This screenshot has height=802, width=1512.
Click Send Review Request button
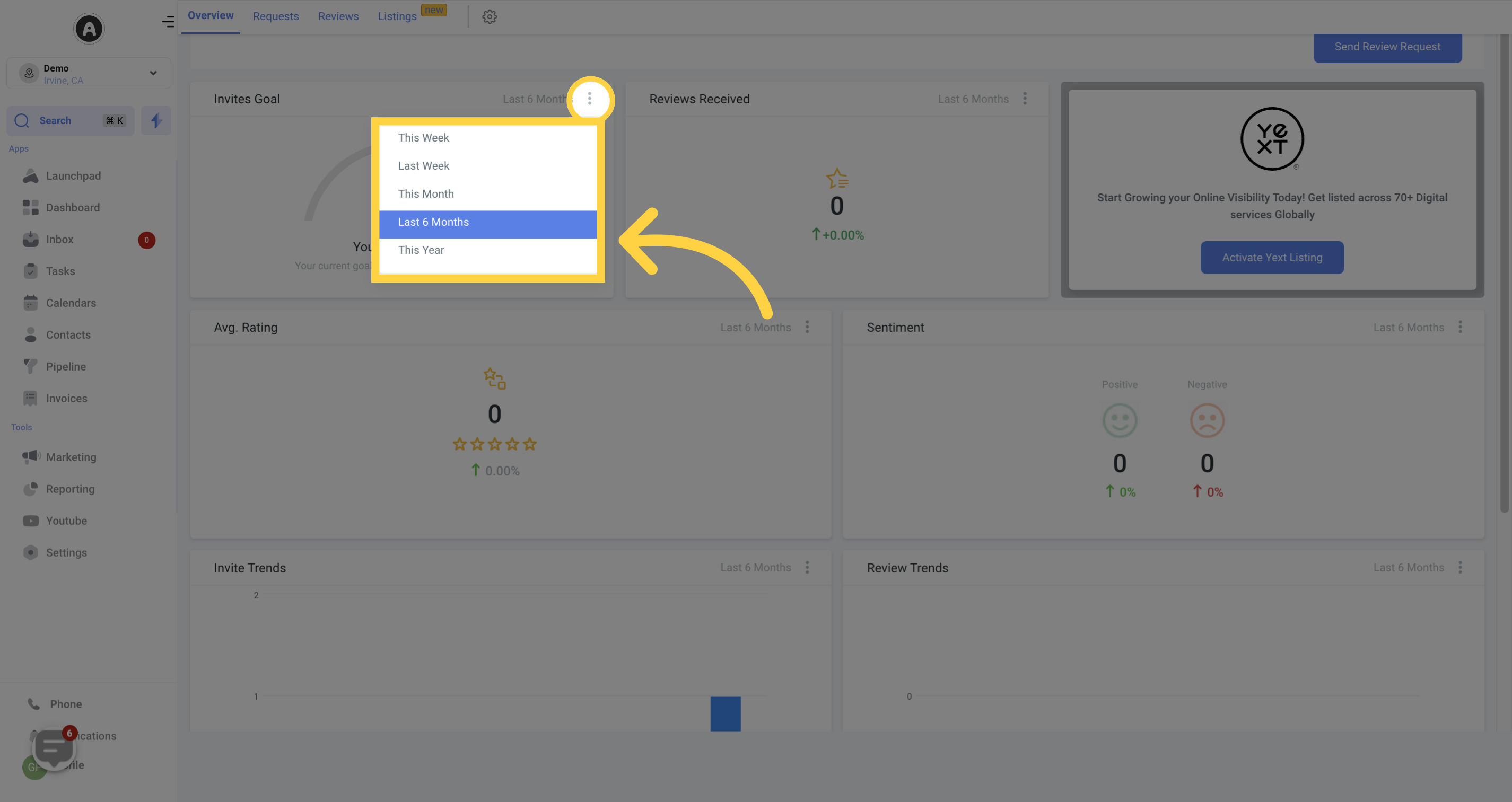[x=1387, y=47]
